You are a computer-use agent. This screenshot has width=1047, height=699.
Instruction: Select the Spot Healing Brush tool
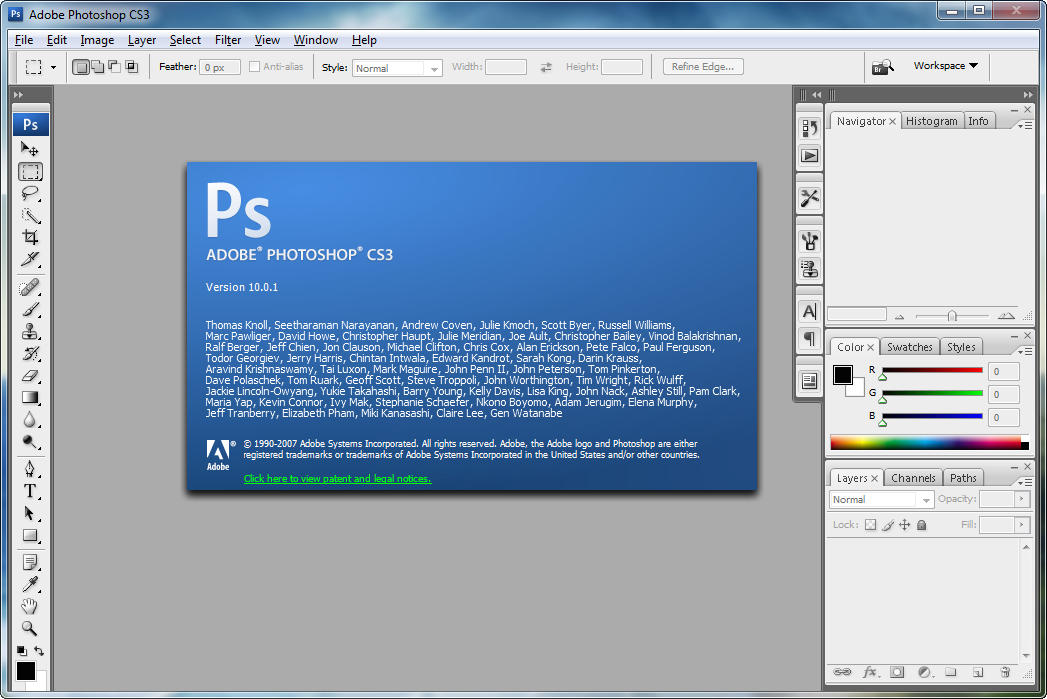[30, 288]
